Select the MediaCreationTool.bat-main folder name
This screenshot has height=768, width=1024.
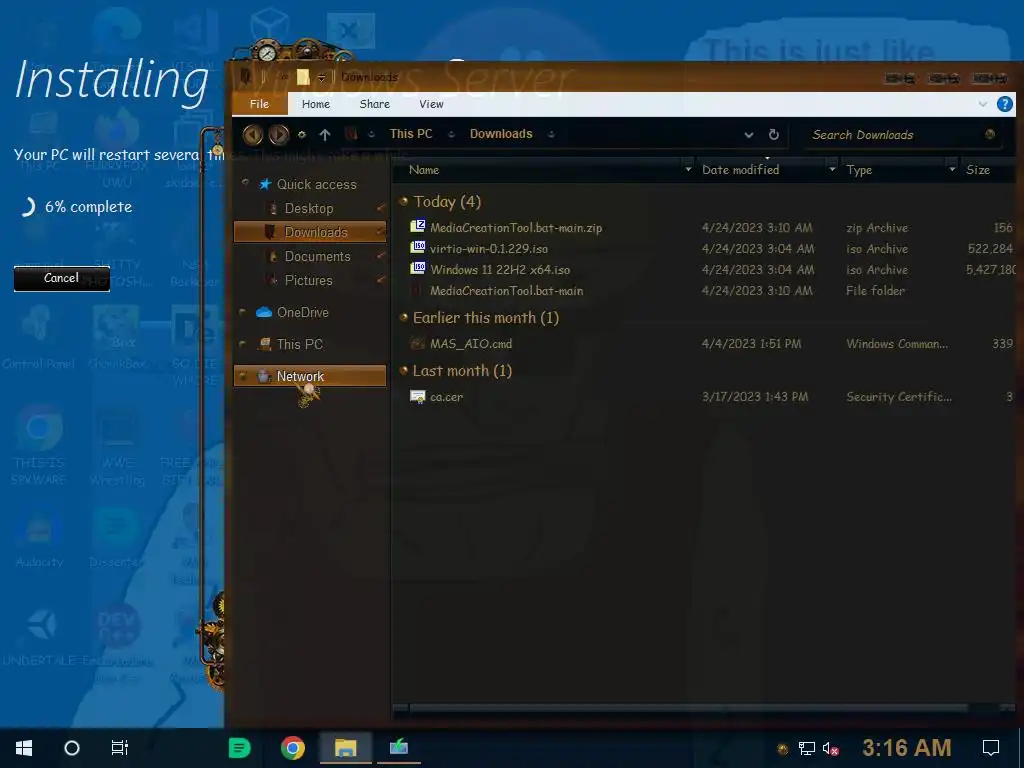507,291
